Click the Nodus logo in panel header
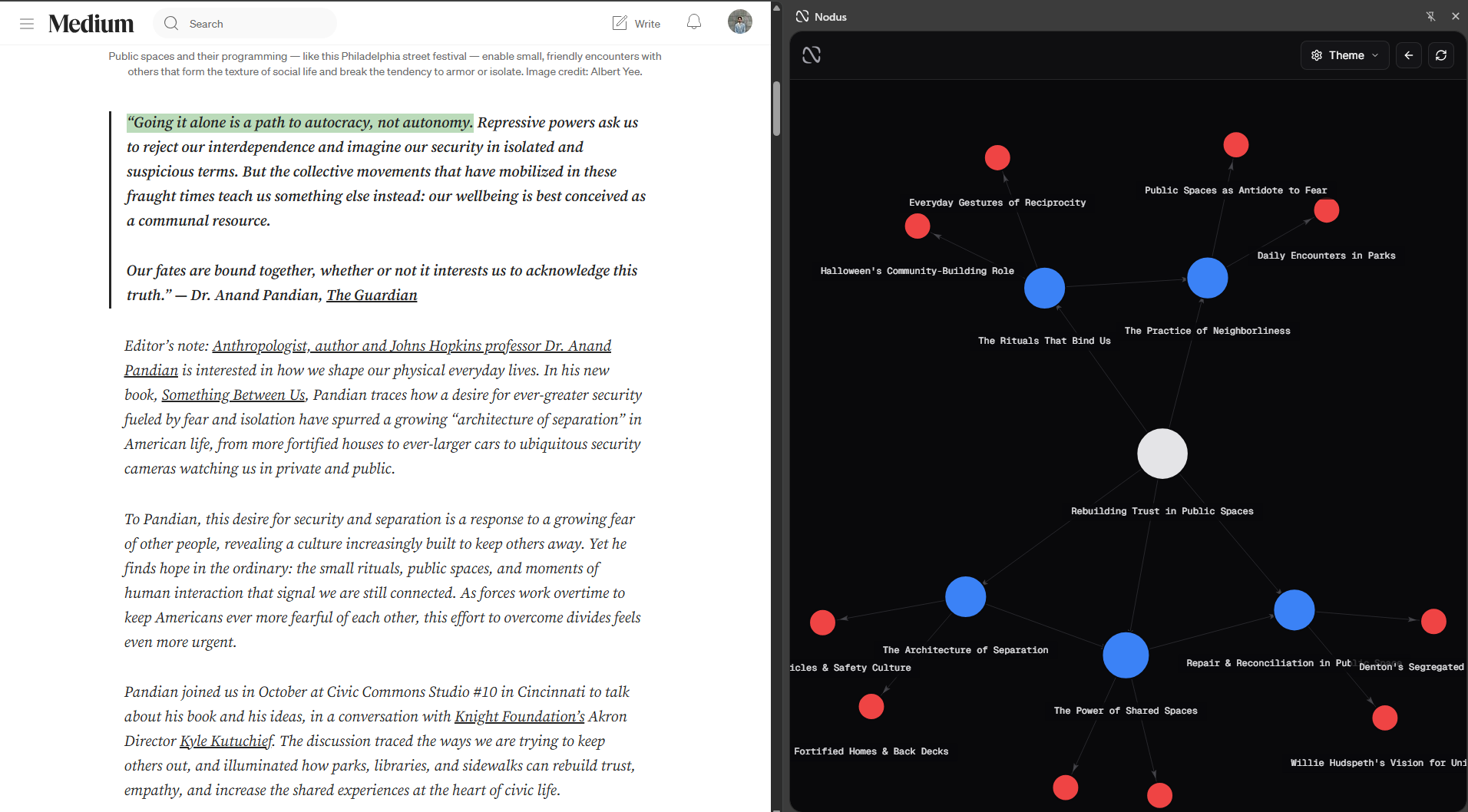 pos(812,55)
